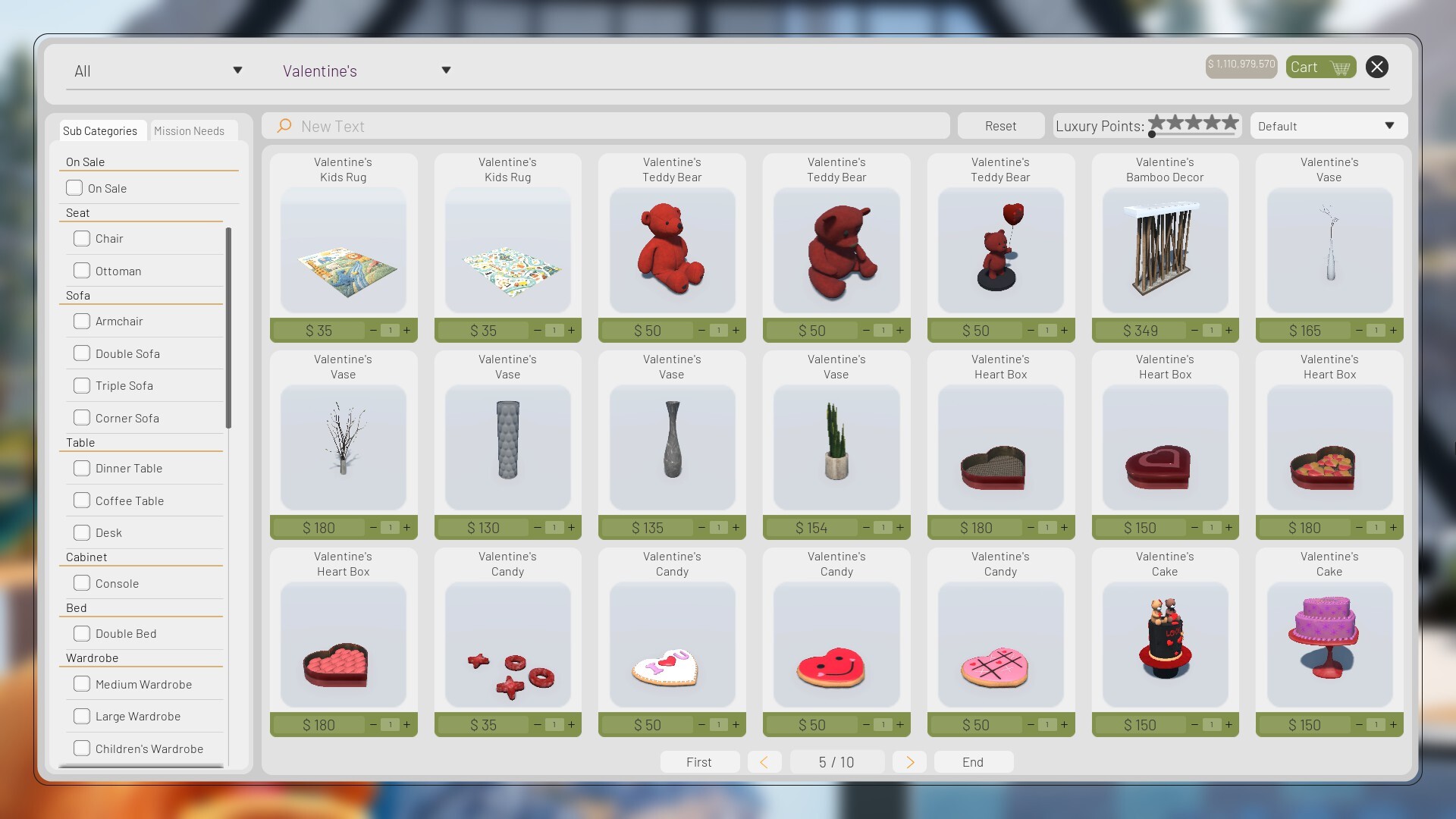The width and height of the screenshot is (1456, 819).
Task: Decrease Valentine's Cake quantity with minus
Action: (1195, 724)
